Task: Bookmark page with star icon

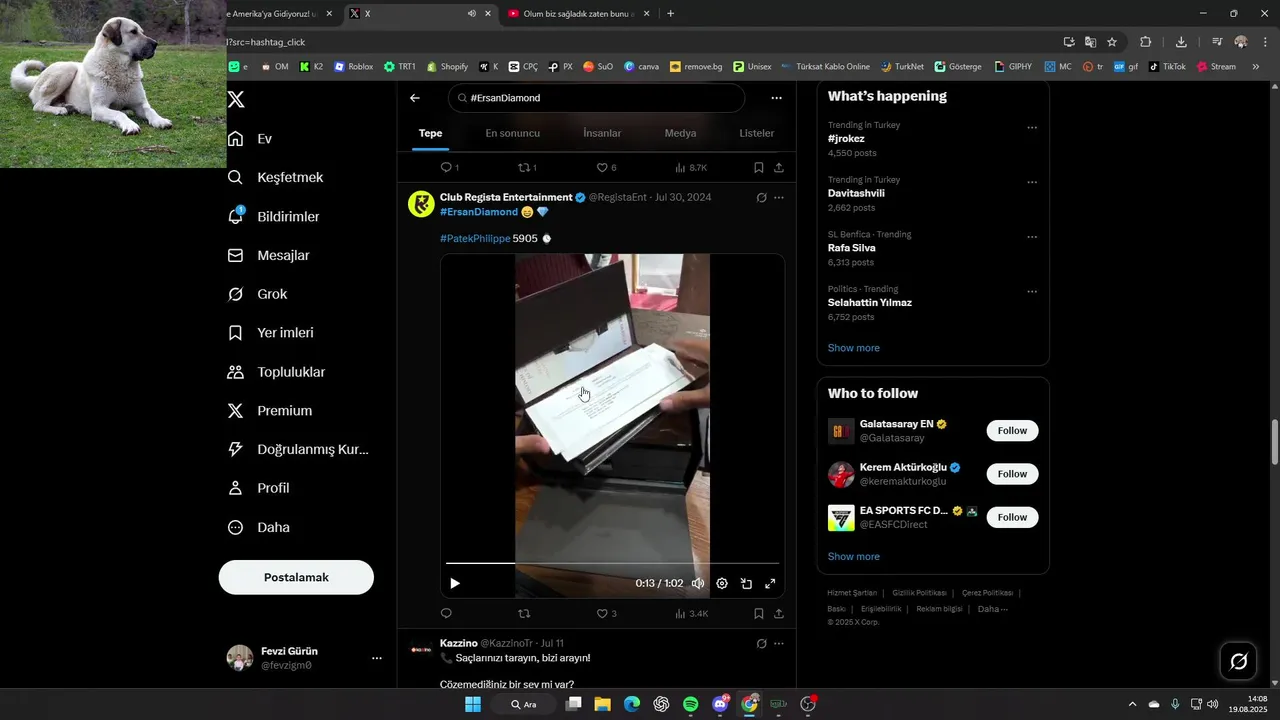Action: tap(1112, 42)
